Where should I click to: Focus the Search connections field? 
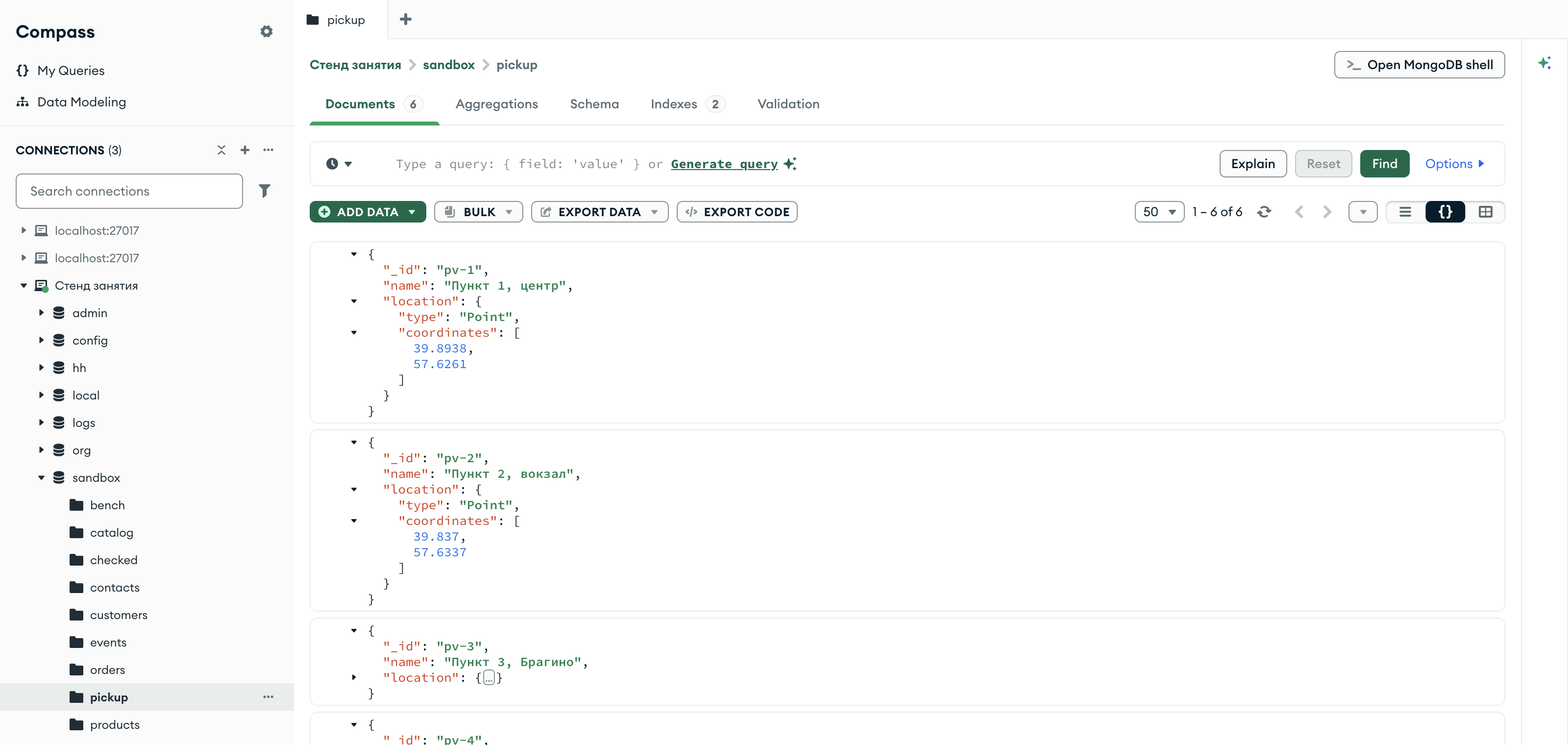(x=129, y=191)
